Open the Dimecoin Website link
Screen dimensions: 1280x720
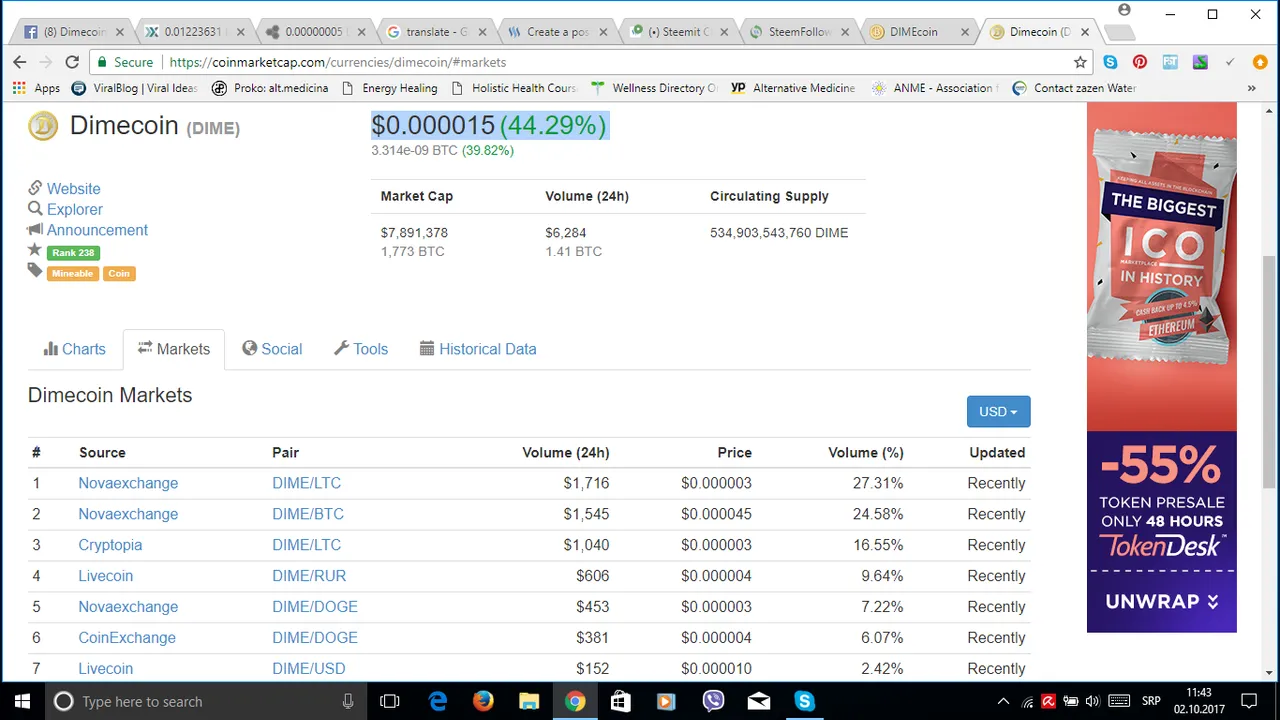pos(73,189)
